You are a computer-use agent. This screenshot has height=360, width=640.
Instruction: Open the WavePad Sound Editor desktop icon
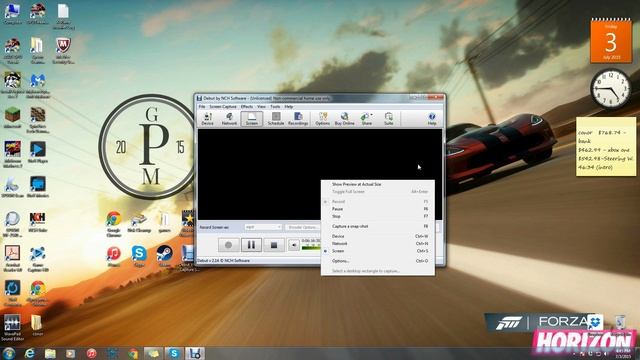[12, 328]
